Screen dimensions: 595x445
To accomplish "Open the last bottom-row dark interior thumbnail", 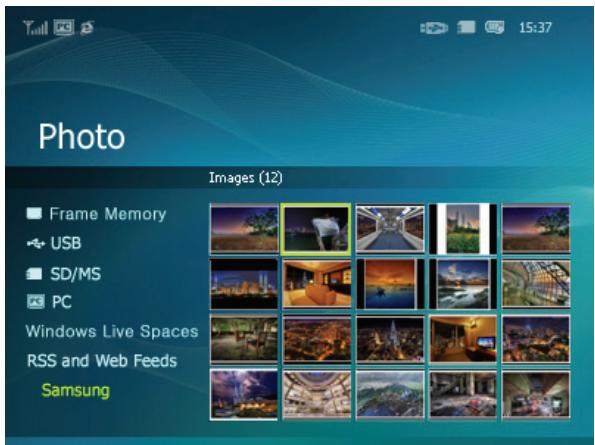I will coord(536,395).
